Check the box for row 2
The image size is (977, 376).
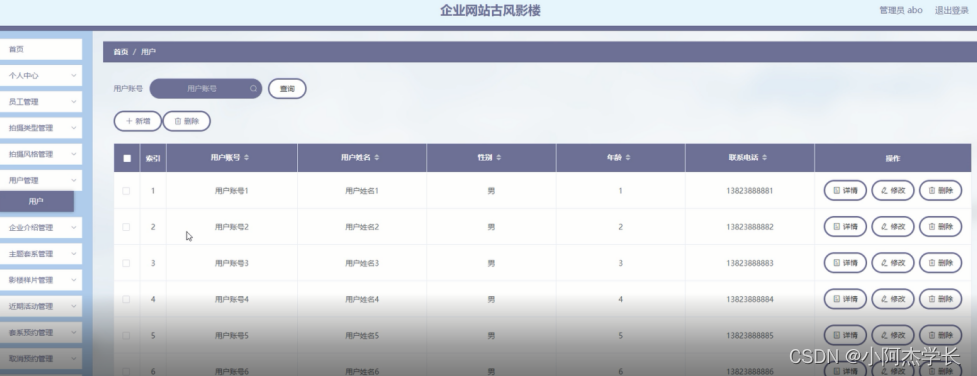pos(126,227)
